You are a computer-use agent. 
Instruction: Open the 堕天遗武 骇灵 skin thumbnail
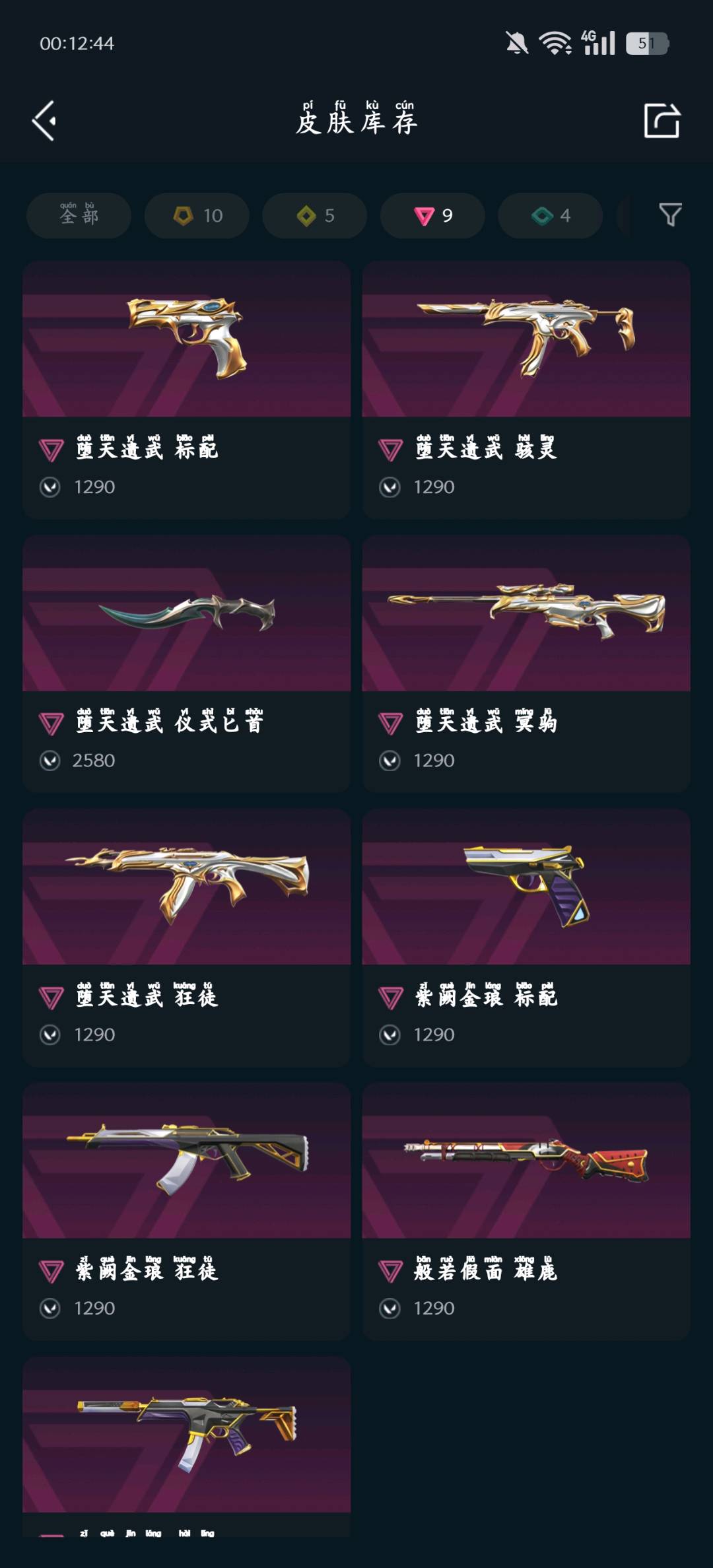point(526,339)
